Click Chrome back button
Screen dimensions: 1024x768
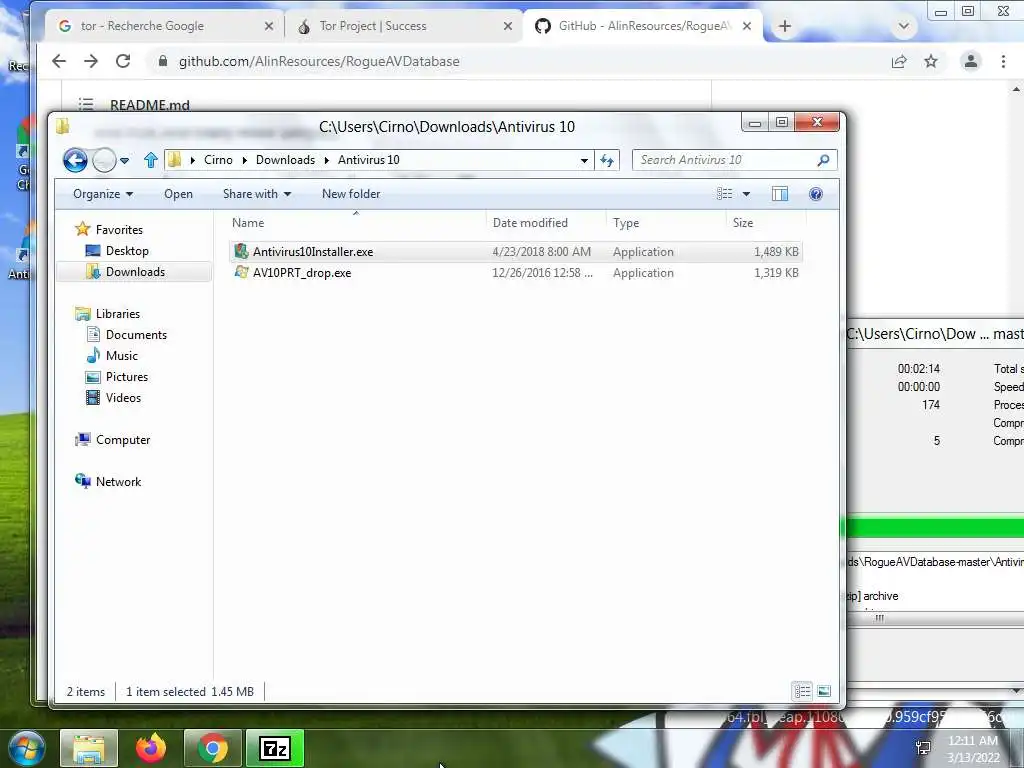pos(59,61)
